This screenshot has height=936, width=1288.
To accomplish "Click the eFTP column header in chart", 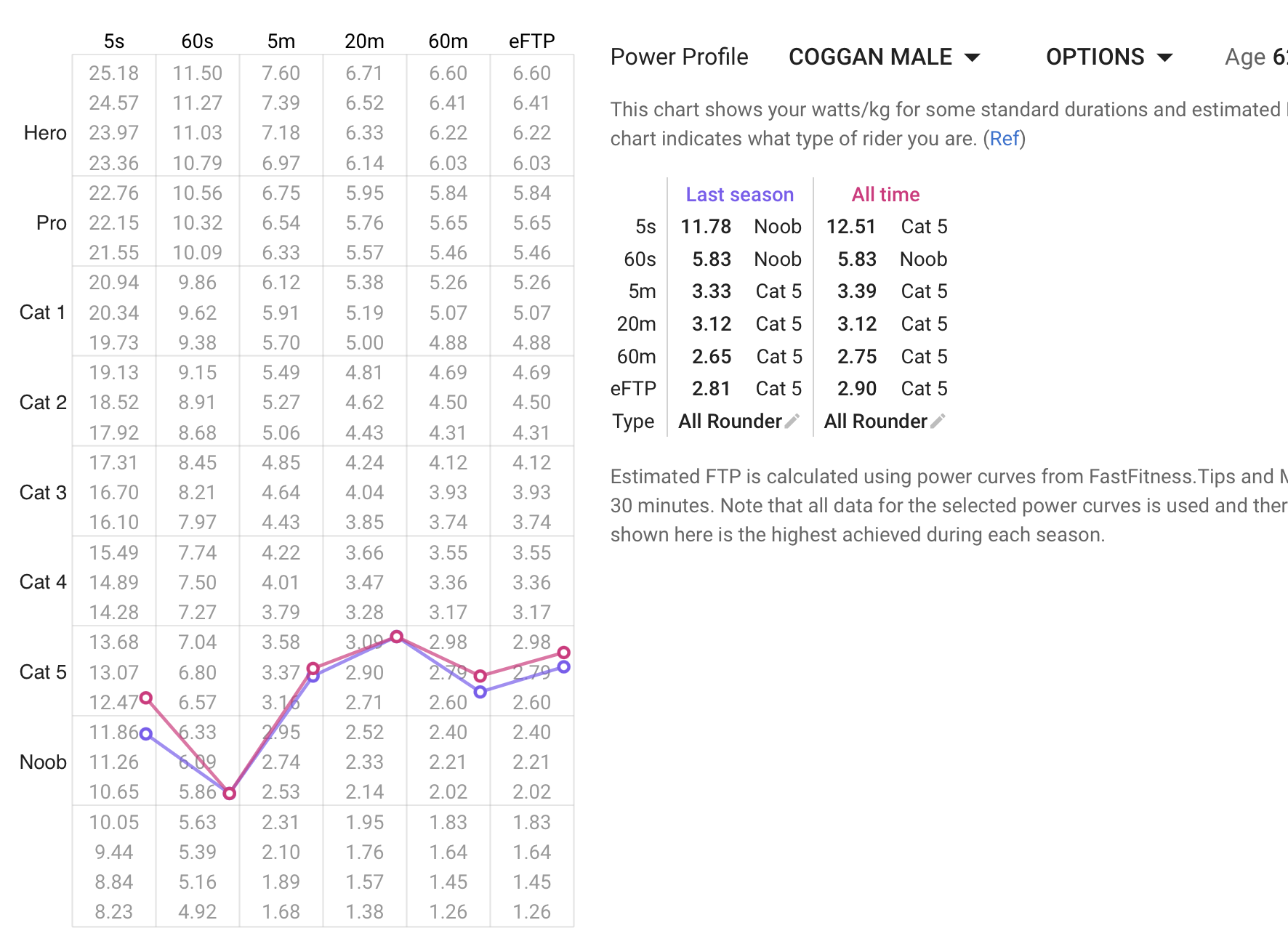I will tap(532, 41).
